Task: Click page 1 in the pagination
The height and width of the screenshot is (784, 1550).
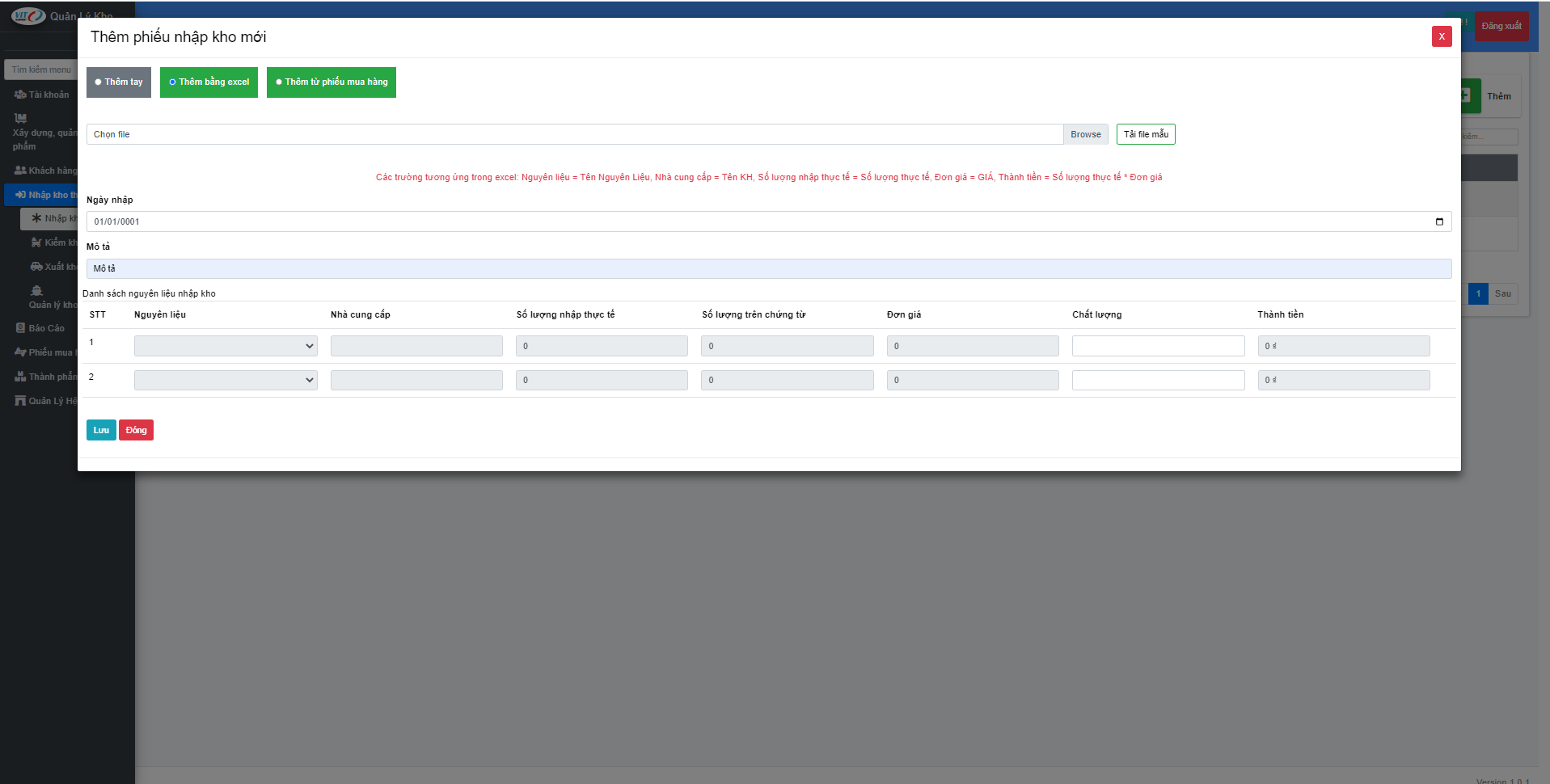Action: tap(1478, 293)
